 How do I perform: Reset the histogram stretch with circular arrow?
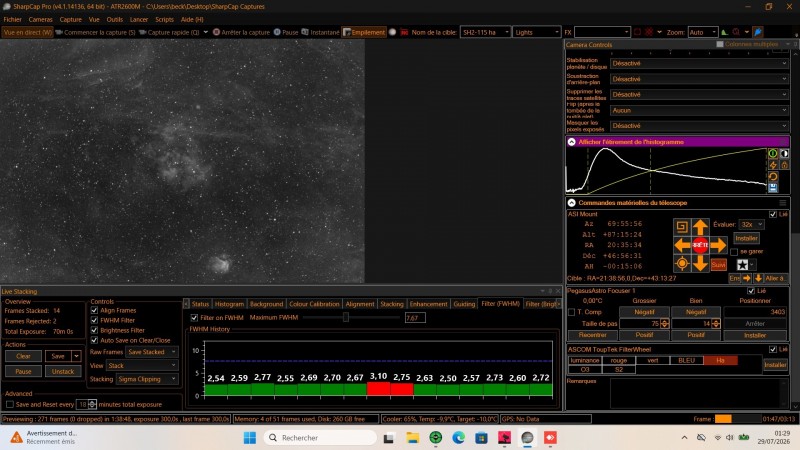point(773,177)
